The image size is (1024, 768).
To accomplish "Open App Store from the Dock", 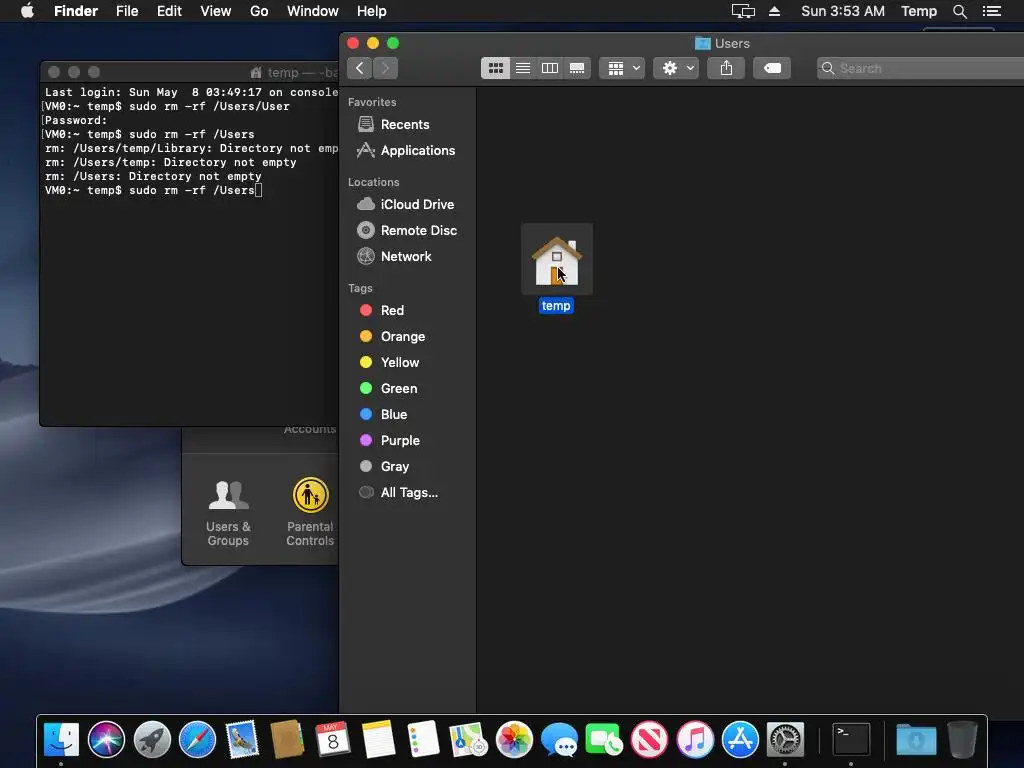I will [x=740, y=740].
